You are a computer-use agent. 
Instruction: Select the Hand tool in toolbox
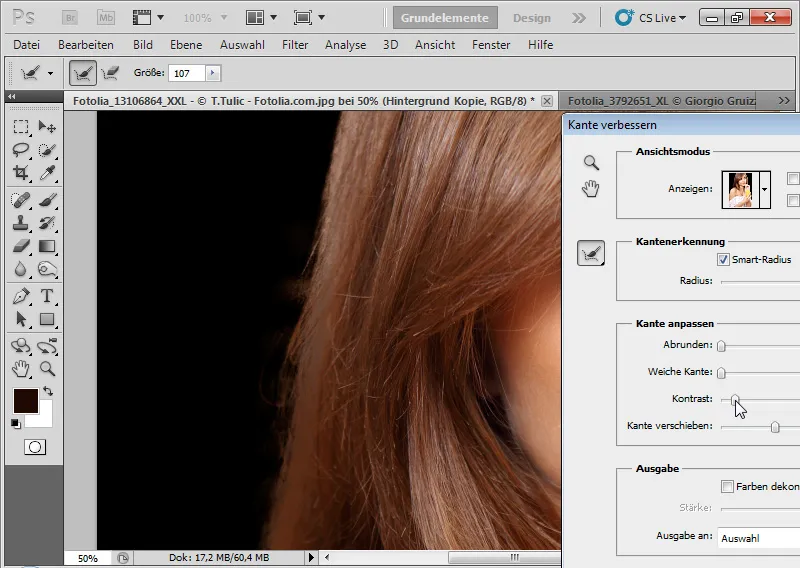[x=21, y=368]
